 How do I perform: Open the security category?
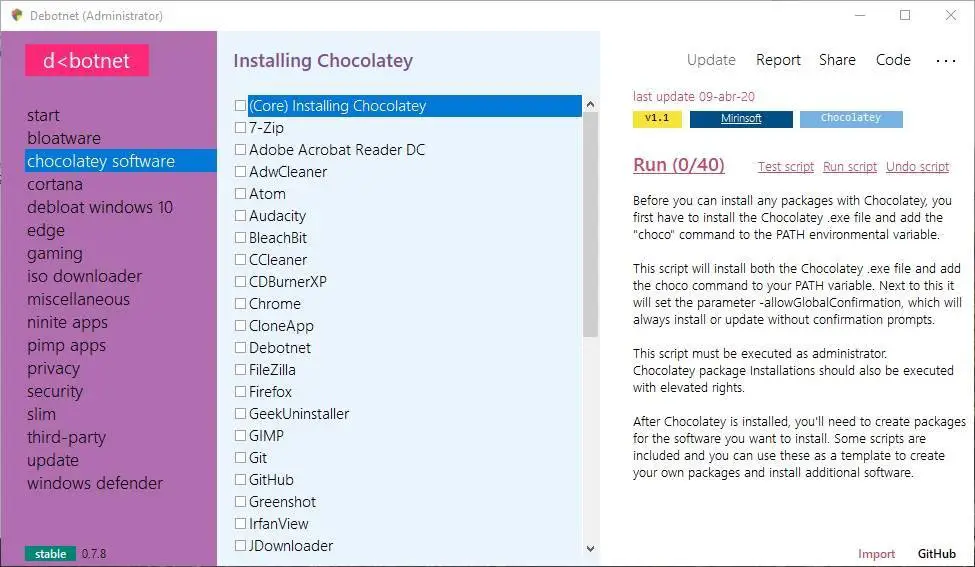pyautogui.click(x=55, y=392)
